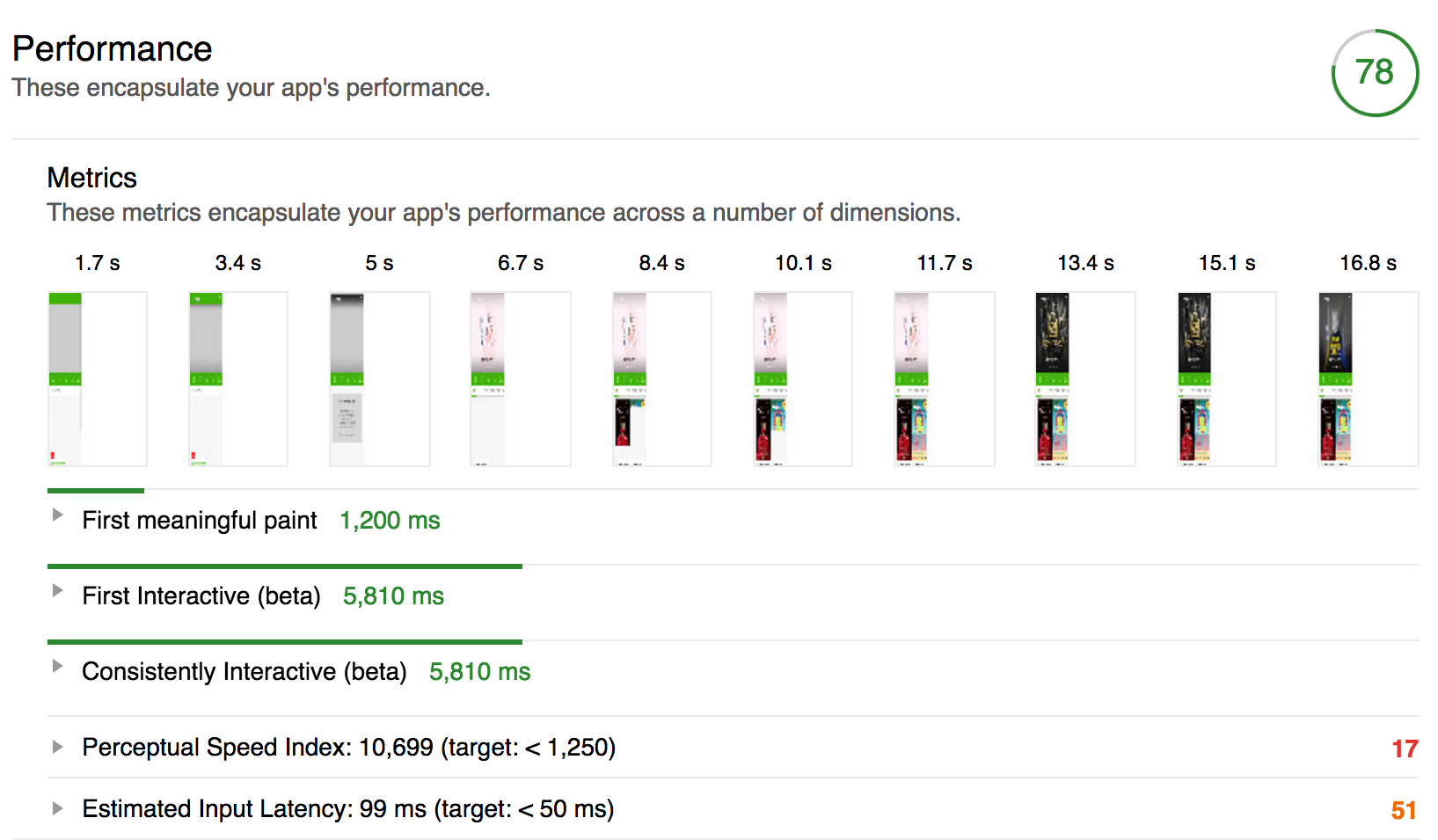Click the Perceptual Speed Index score 17
Viewport: 1438px width, 840px height.
[x=1404, y=749]
